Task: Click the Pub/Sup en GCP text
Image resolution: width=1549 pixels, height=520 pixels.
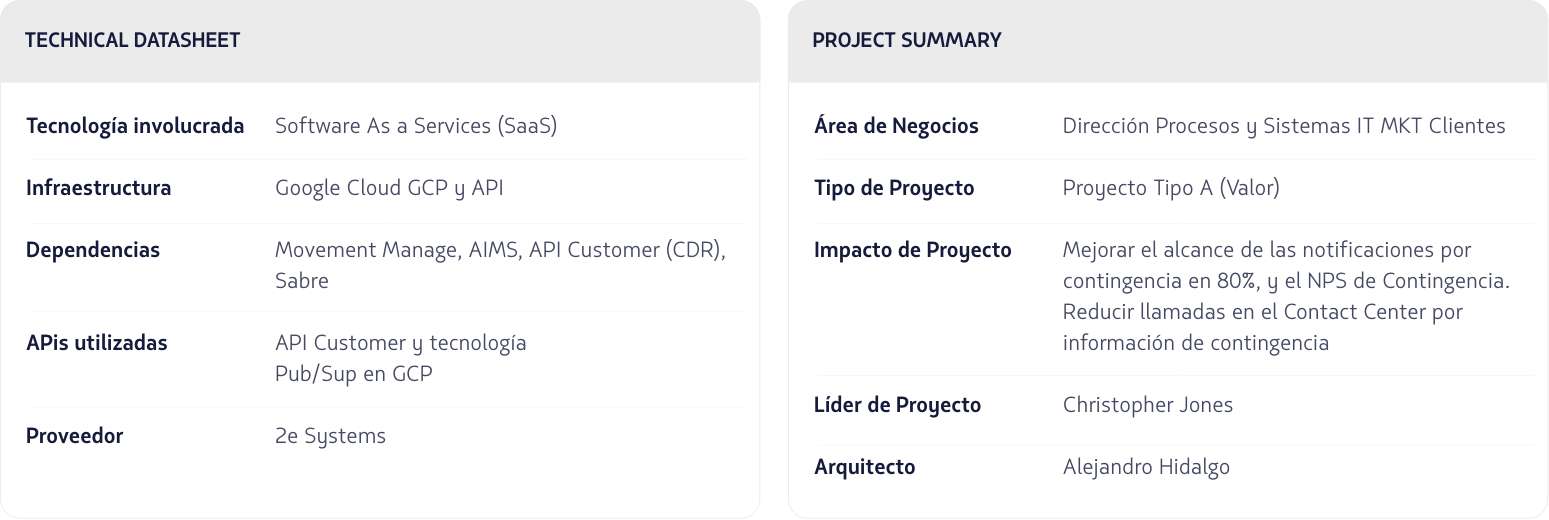Action: click(x=354, y=374)
